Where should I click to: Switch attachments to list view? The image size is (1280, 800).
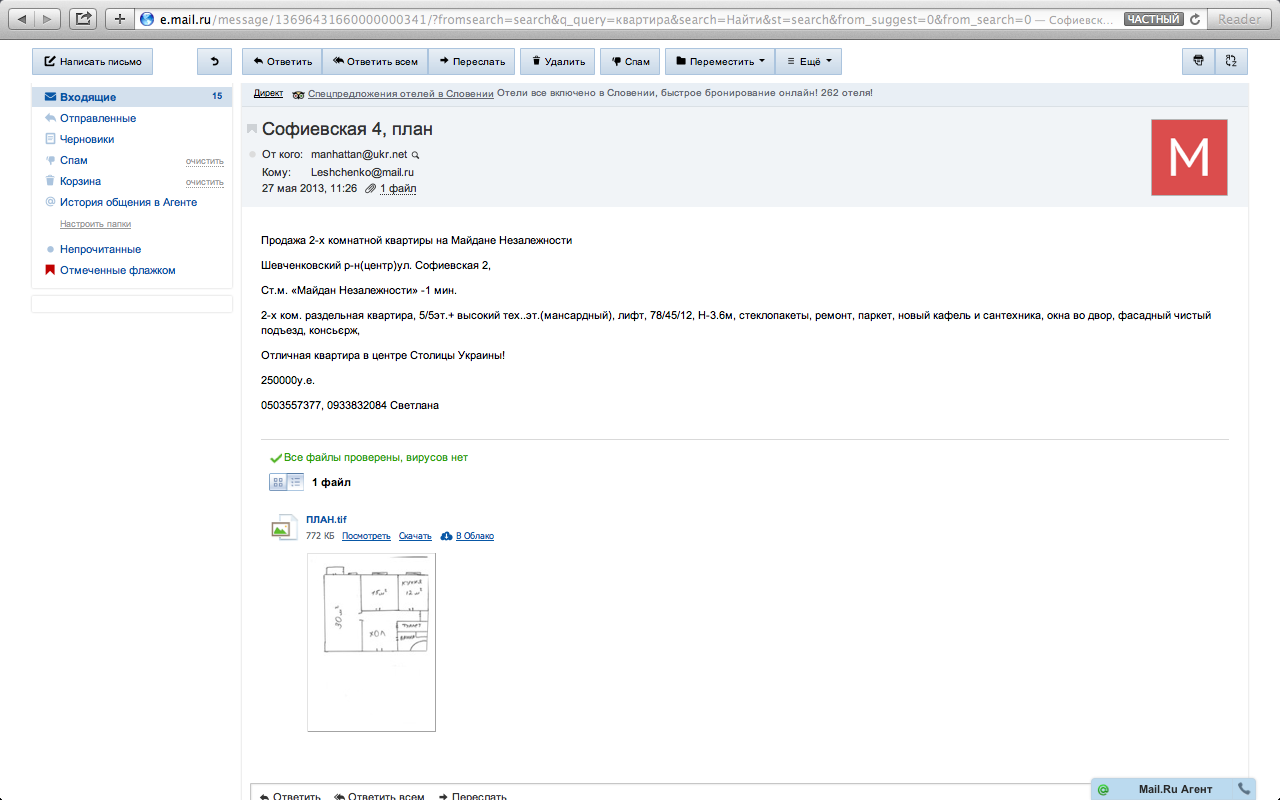pyautogui.click(x=295, y=482)
